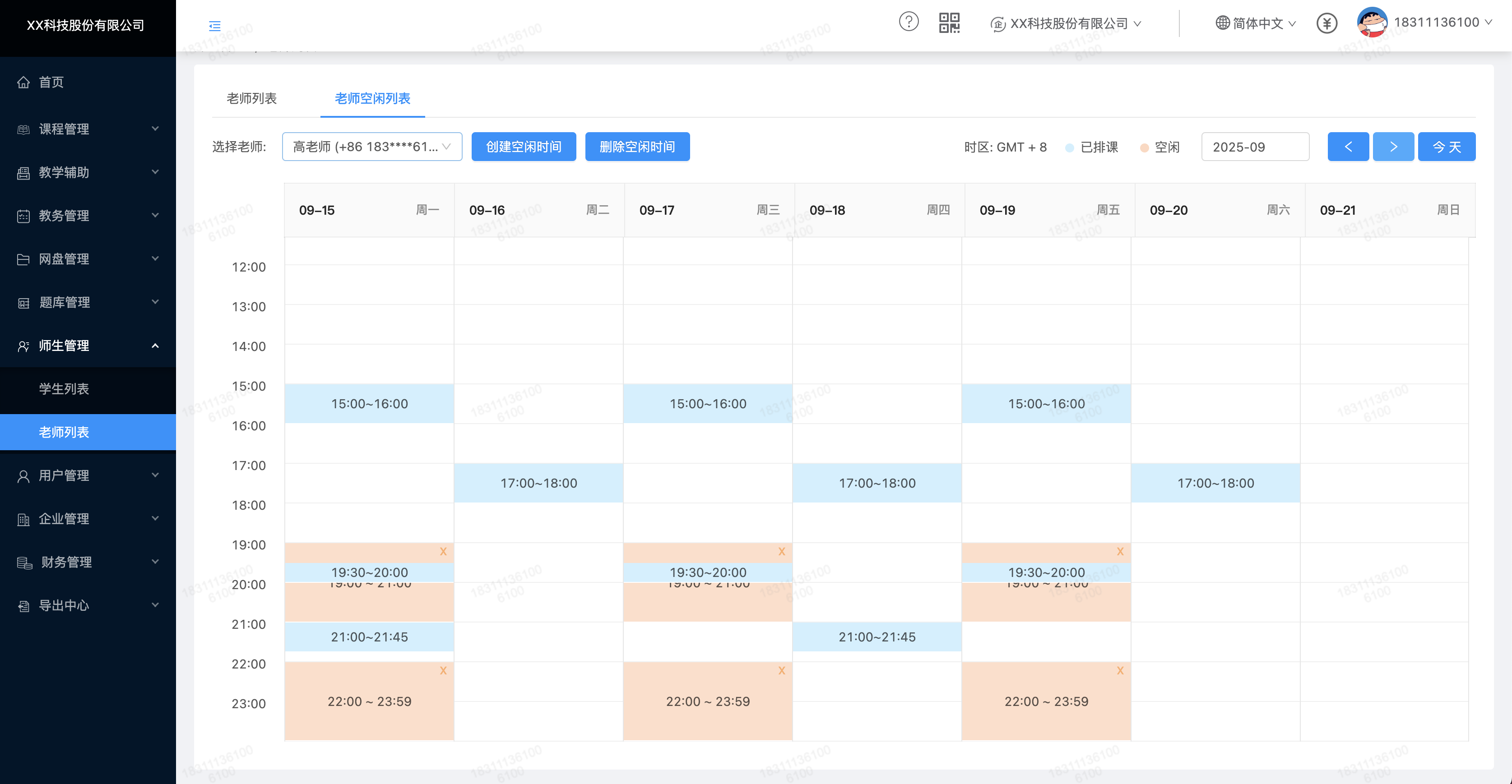1512x784 pixels.
Task: Delete the 09-15 19:00 free slot via X
Action: pos(443,551)
